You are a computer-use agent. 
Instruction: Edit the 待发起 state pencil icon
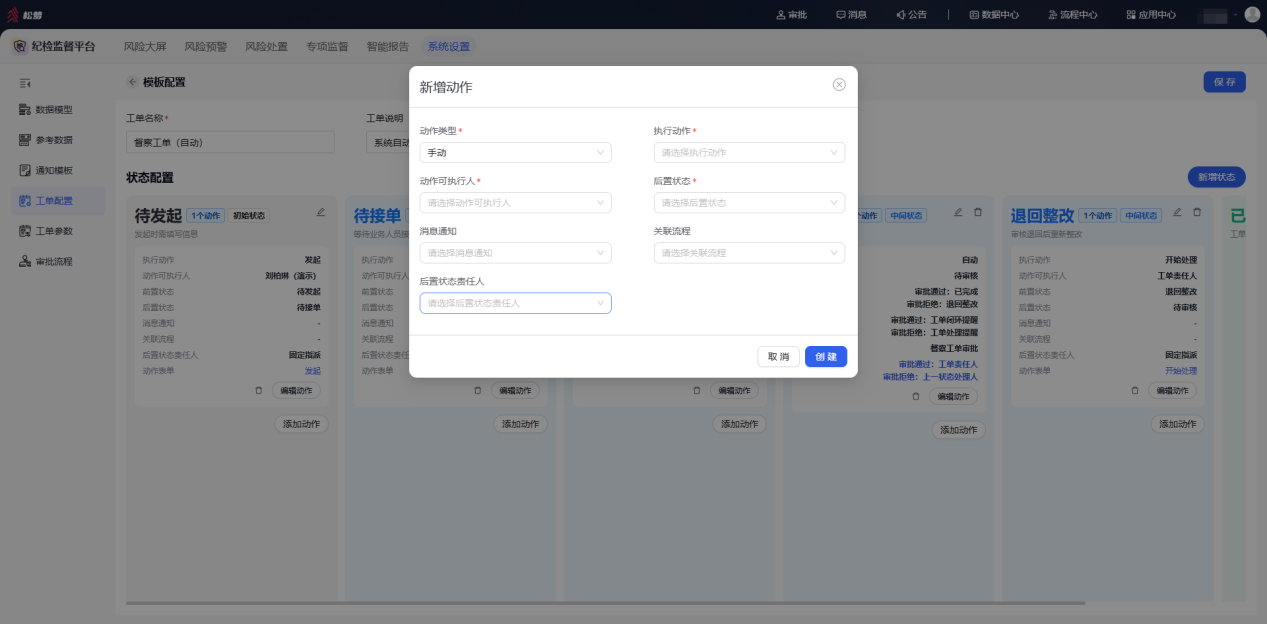point(321,212)
